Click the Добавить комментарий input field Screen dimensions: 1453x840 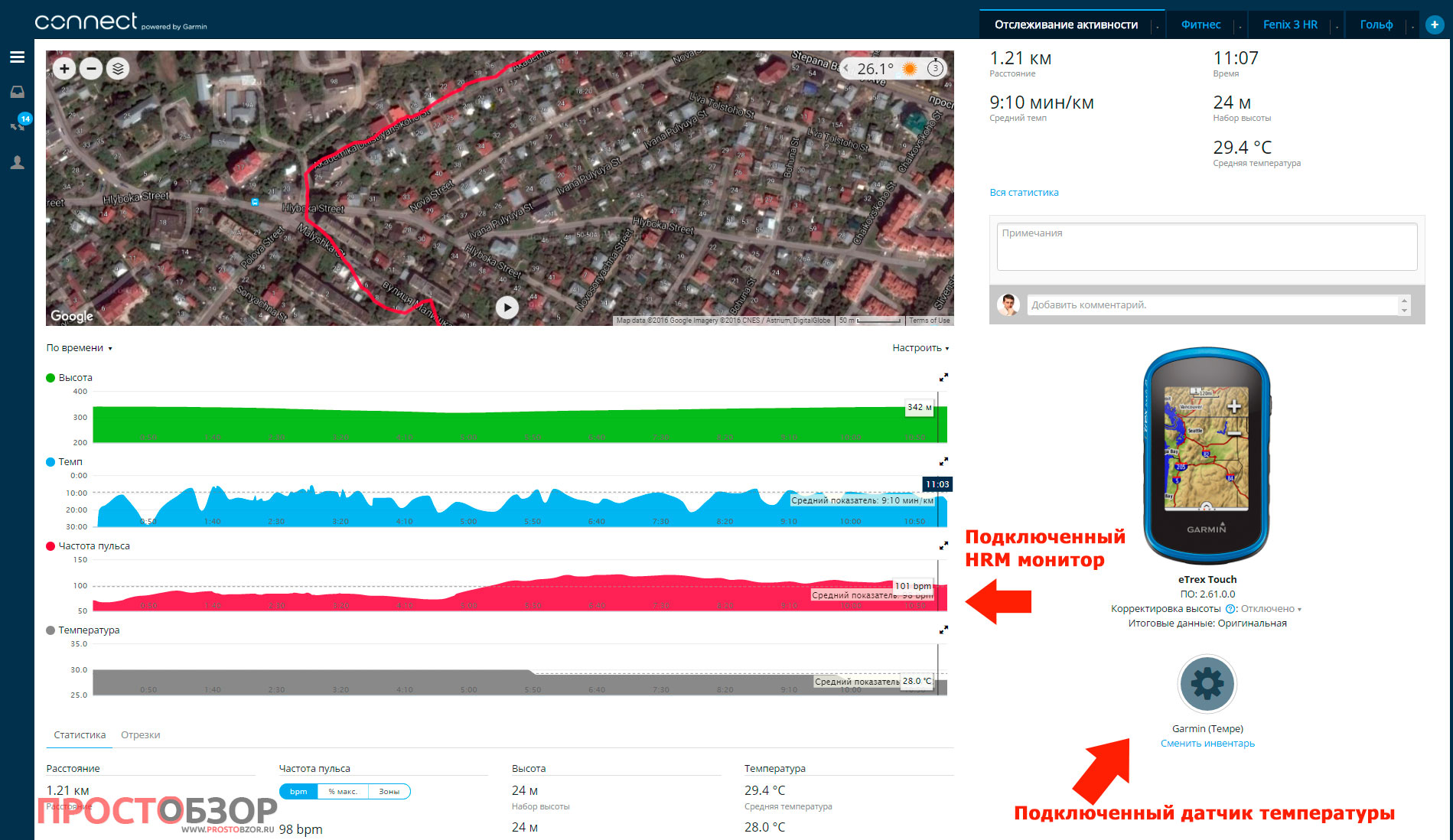tap(1212, 305)
